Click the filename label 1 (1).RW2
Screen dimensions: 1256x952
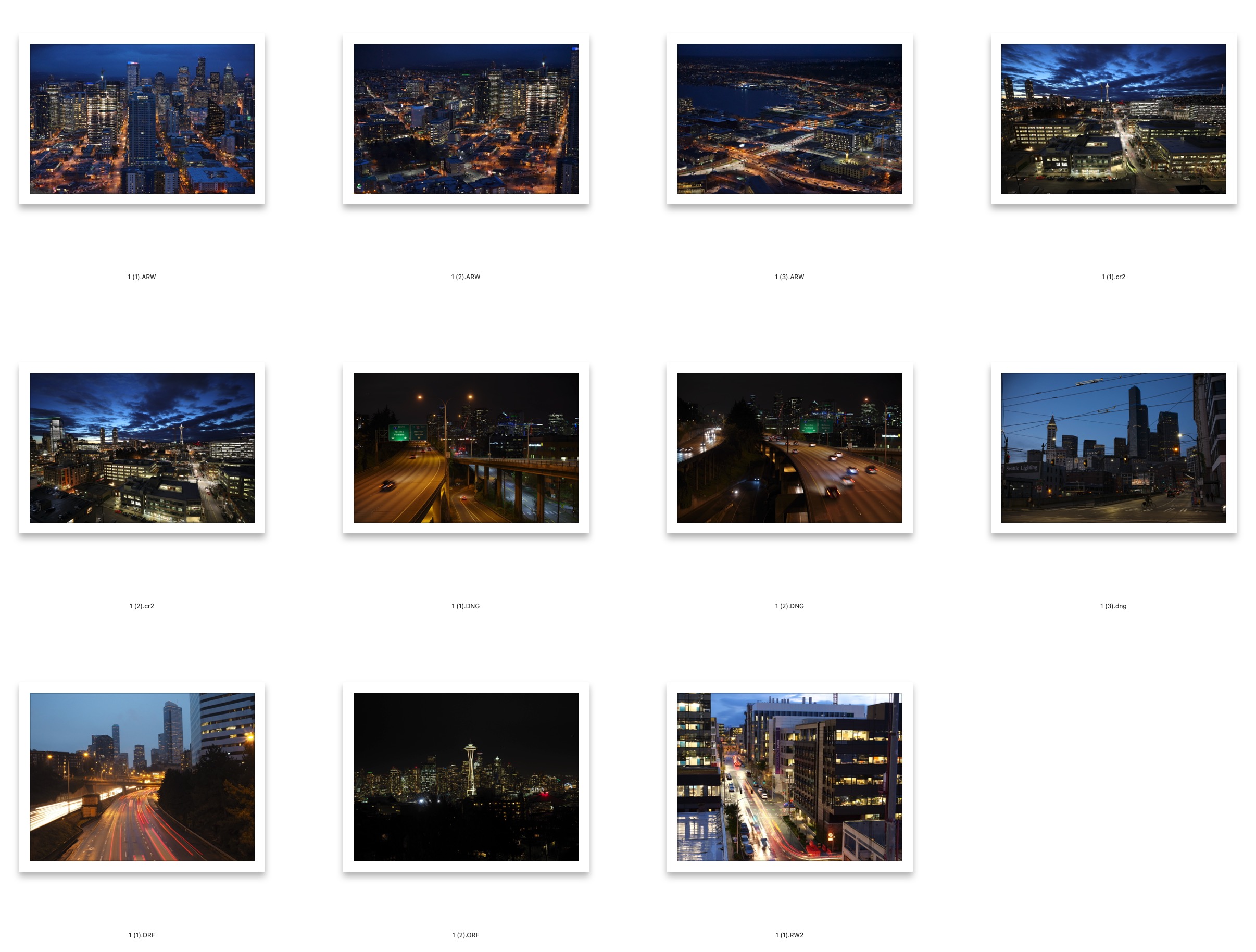click(789, 935)
